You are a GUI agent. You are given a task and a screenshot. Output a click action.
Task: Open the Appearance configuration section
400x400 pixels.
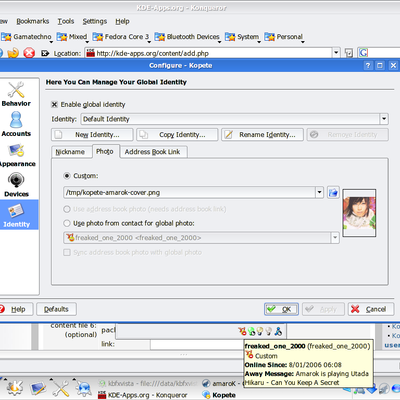click(17, 155)
